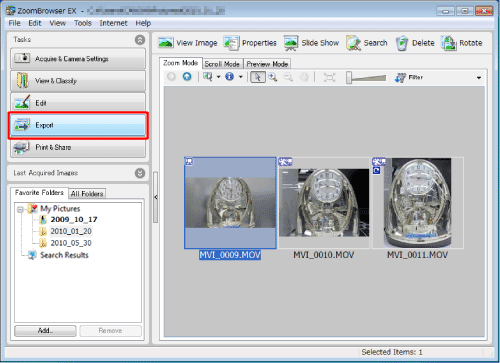Open the Filter dropdown arrow
This screenshot has width=500, height=363.
point(479,78)
